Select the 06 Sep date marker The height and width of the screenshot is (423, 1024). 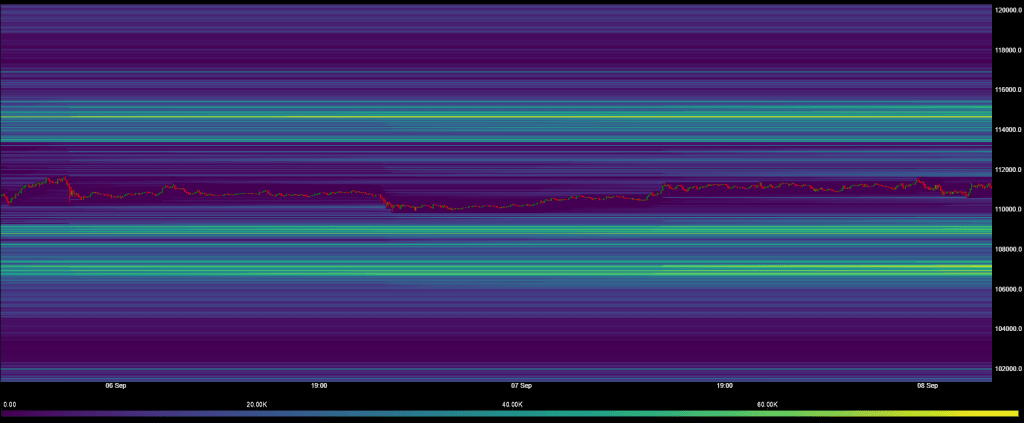(x=115, y=385)
